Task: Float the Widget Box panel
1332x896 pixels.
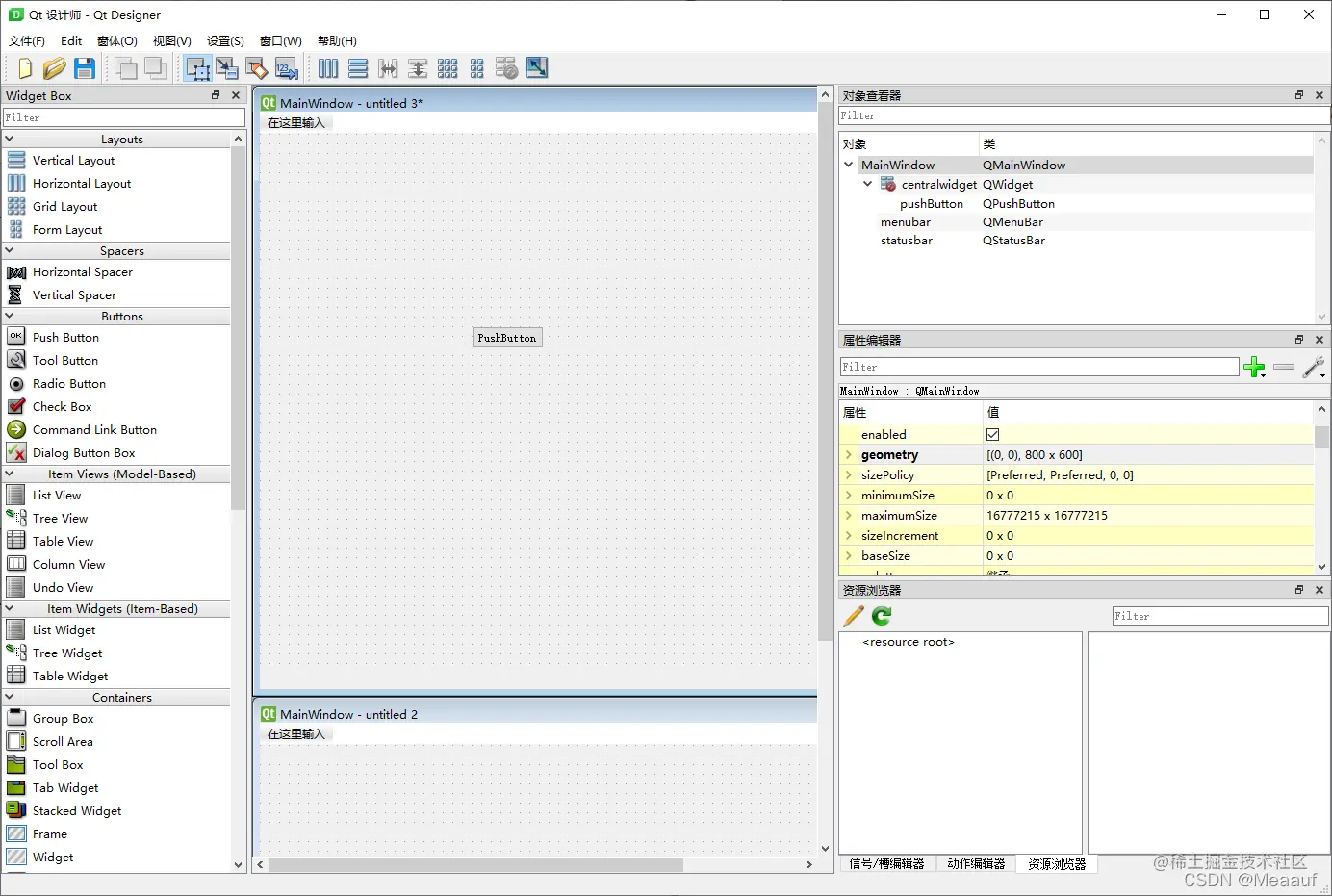Action: 216,95
